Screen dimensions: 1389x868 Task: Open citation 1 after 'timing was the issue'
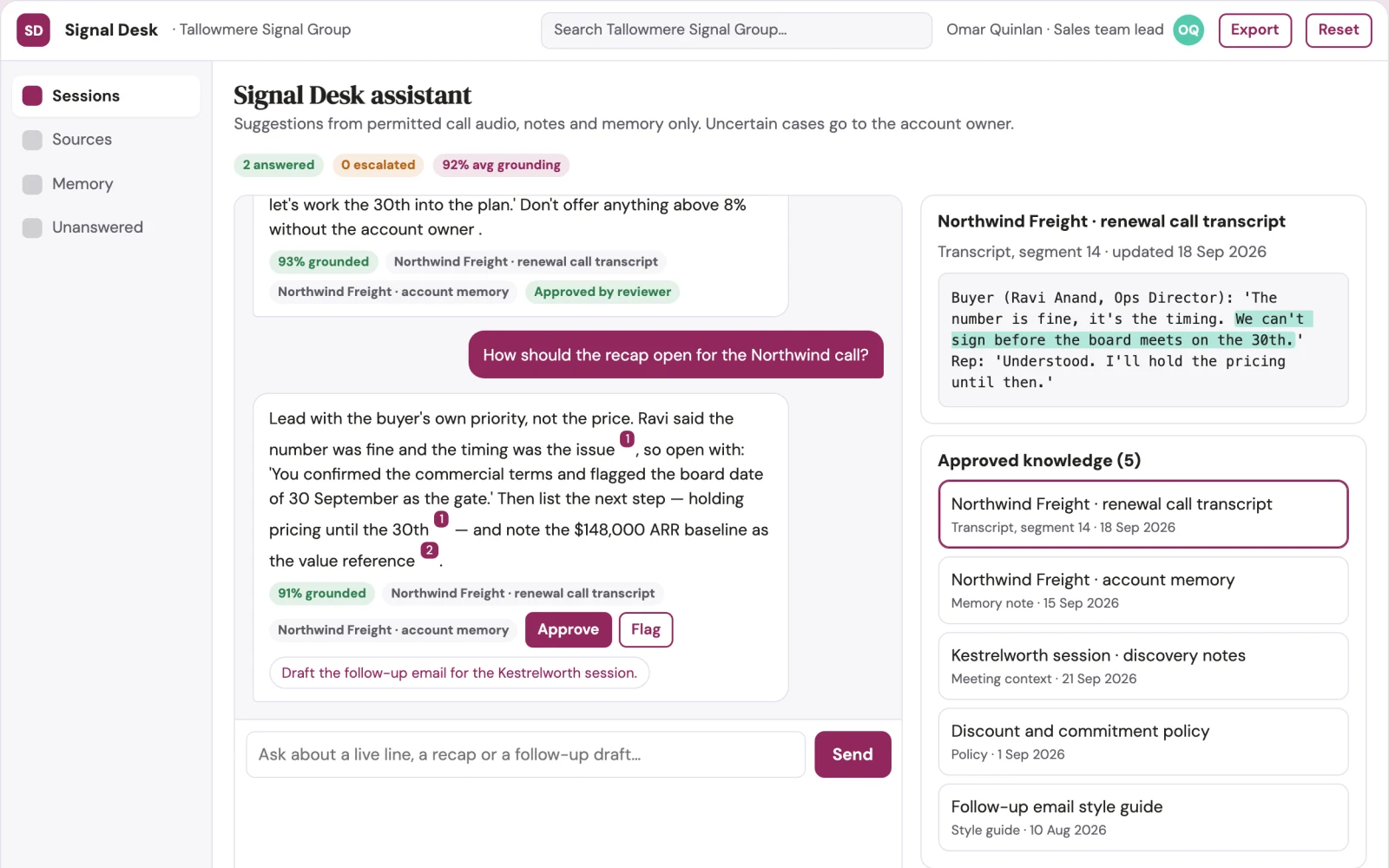pos(627,439)
